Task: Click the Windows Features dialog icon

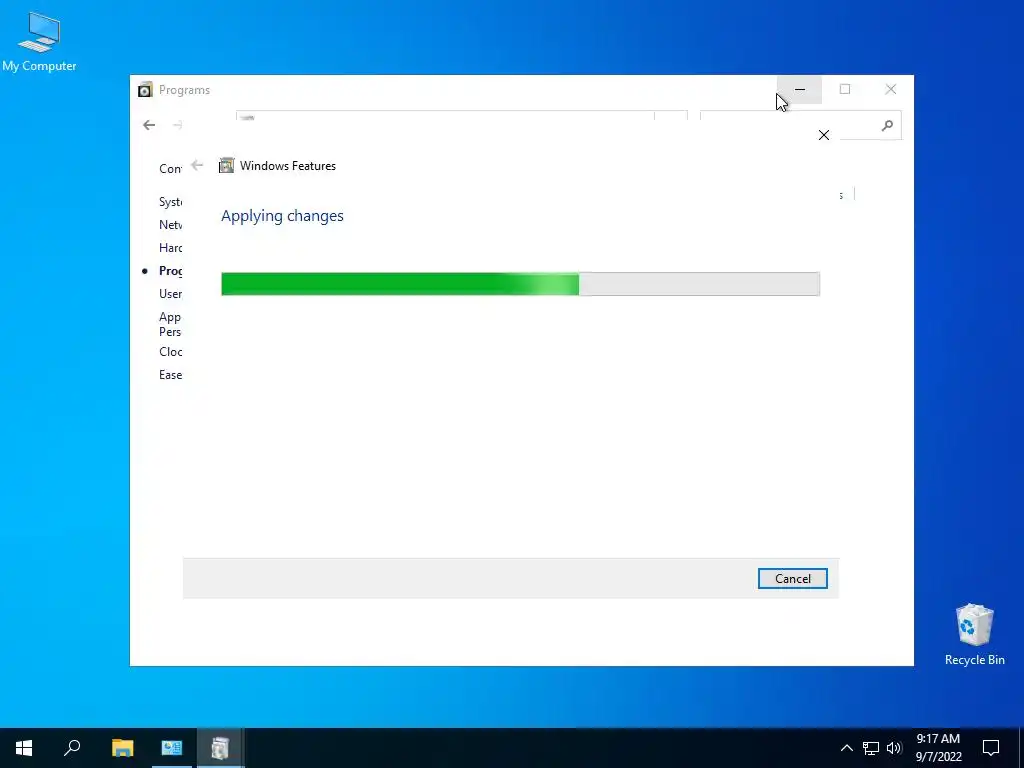Action: click(226, 165)
